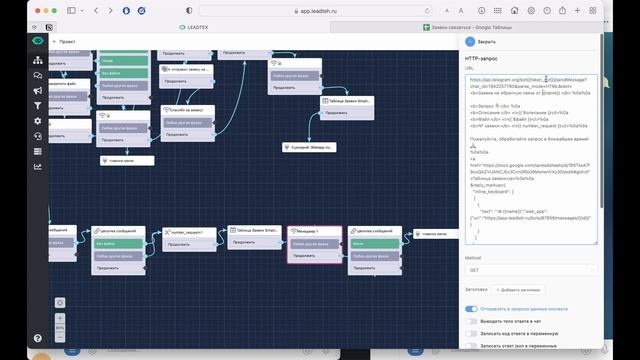Toggle Записать код ответа в переменную switch
This screenshot has height=360, width=640.
471,333
